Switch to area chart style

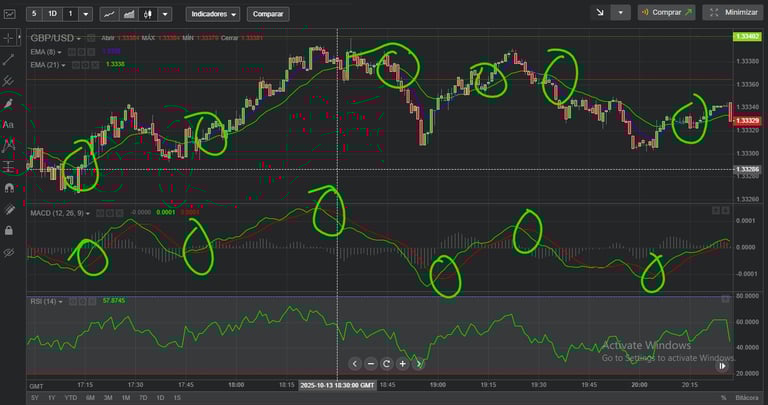coord(129,14)
